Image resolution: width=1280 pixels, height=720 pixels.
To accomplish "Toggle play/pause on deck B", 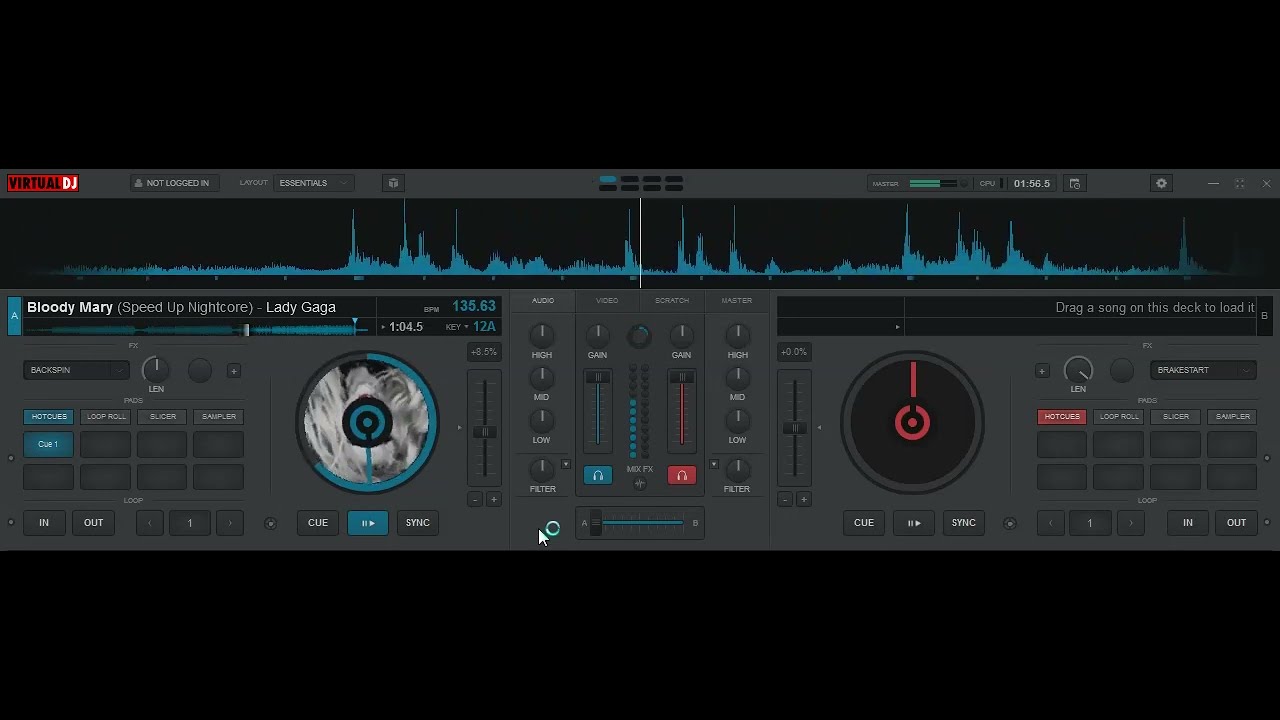I will point(914,523).
